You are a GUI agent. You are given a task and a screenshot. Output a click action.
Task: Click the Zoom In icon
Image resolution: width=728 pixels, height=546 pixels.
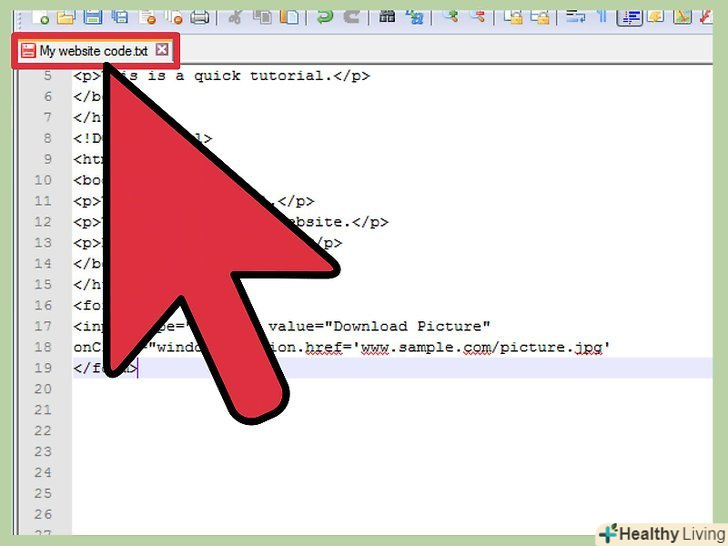pyautogui.click(x=450, y=17)
